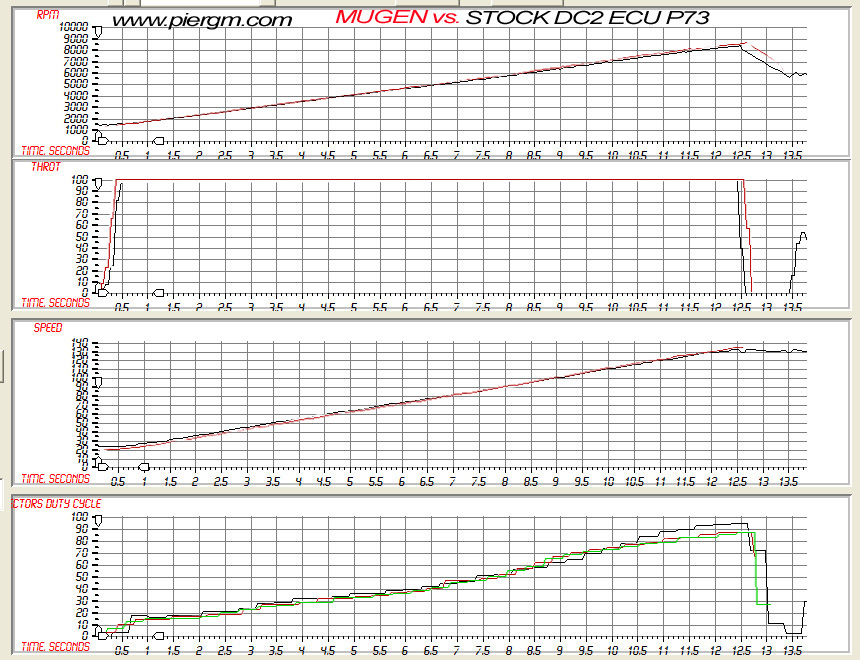Click the RPM graph's time marker near 1 second
The image size is (860, 660).
[158, 141]
